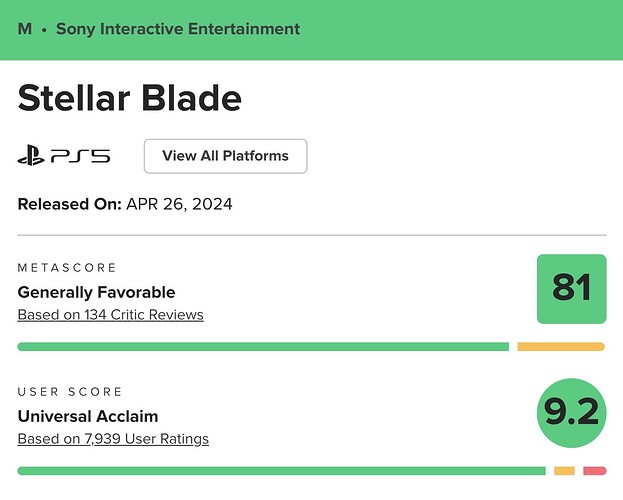Open Based on 7,939 User Ratings link
The image size is (623, 500).
pos(113,439)
